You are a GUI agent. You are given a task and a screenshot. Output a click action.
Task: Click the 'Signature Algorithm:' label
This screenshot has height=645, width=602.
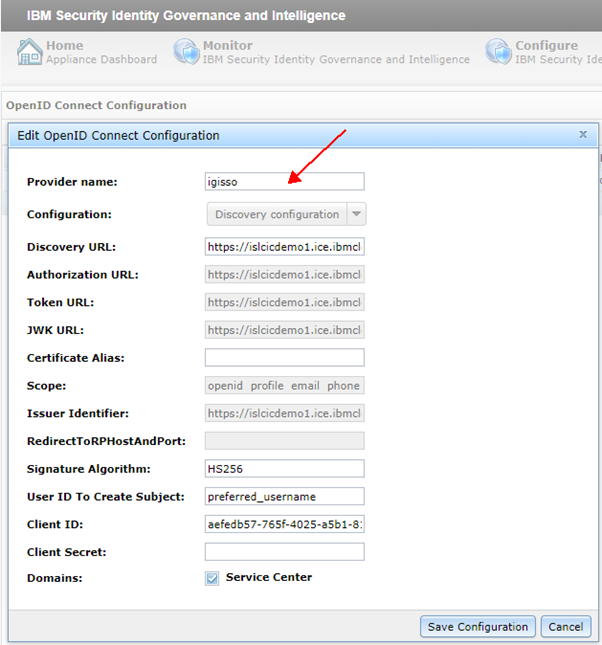(x=89, y=469)
